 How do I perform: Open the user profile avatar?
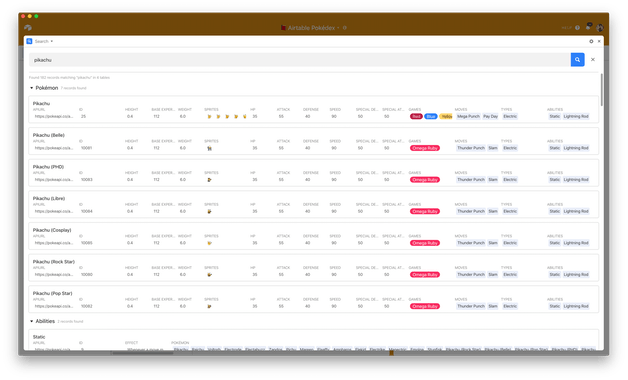[600, 28]
